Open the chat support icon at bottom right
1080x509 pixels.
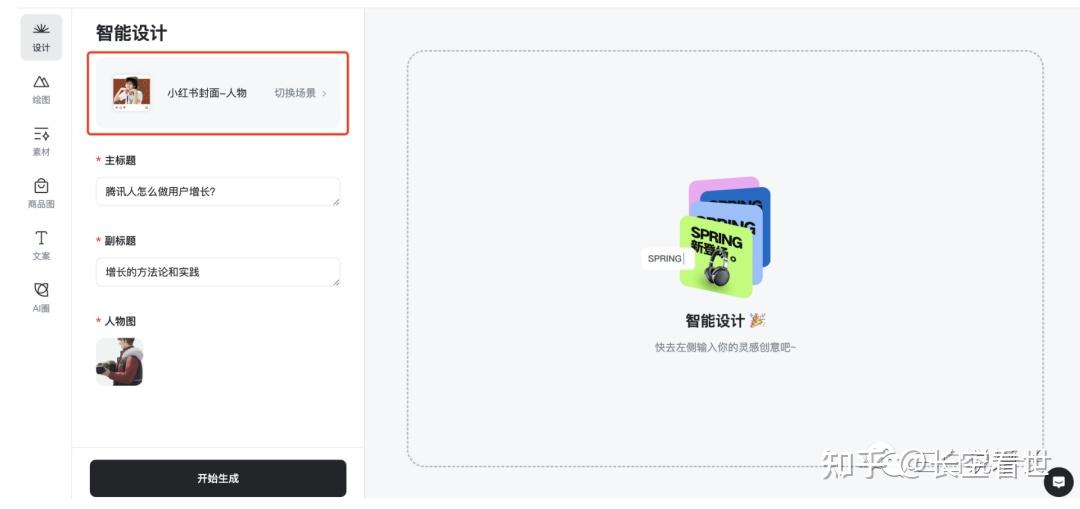[1059, 481]
